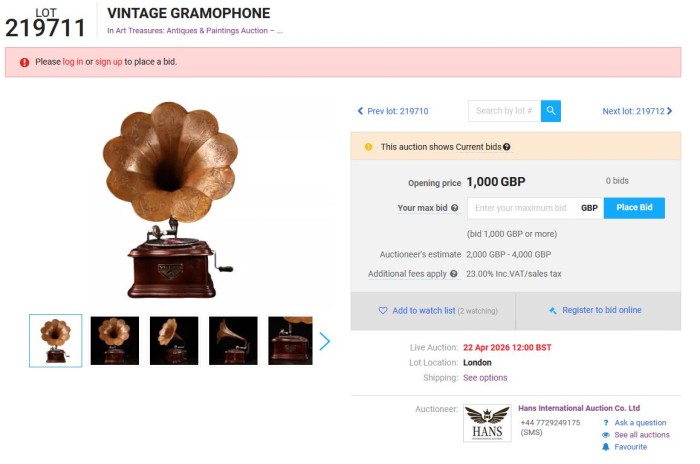
Task: Open shipping See options link
Action: point(485,378)
